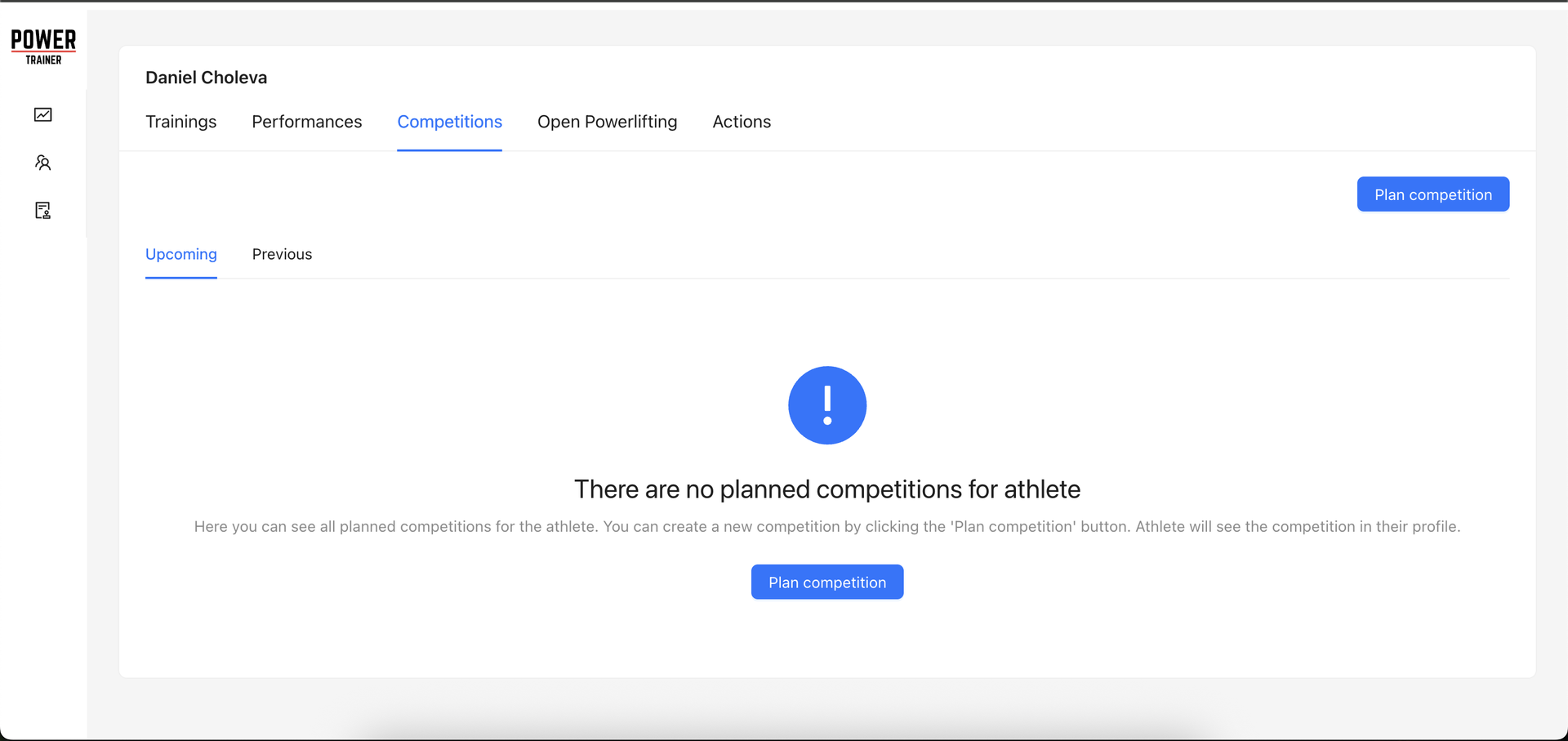Show Upcoming competitions
The image size is (1568, 741).
coord(180,254)
